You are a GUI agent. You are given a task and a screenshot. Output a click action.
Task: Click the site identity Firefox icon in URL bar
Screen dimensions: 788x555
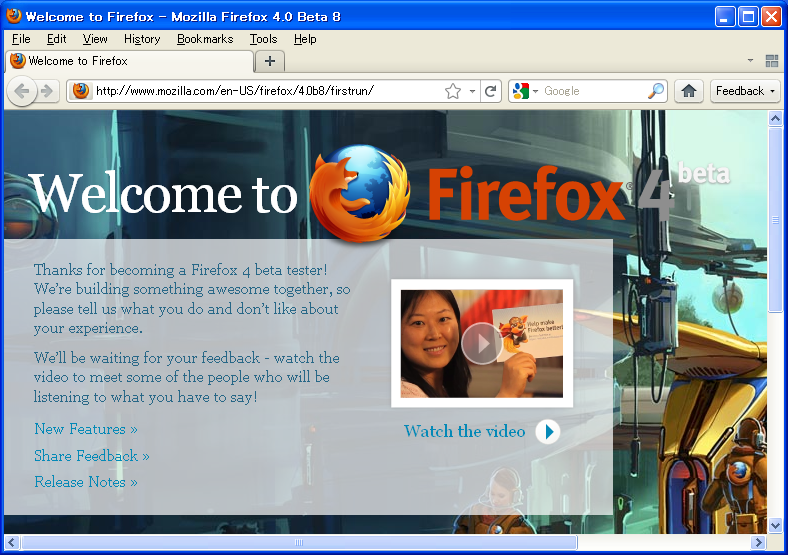coord(80,91)
